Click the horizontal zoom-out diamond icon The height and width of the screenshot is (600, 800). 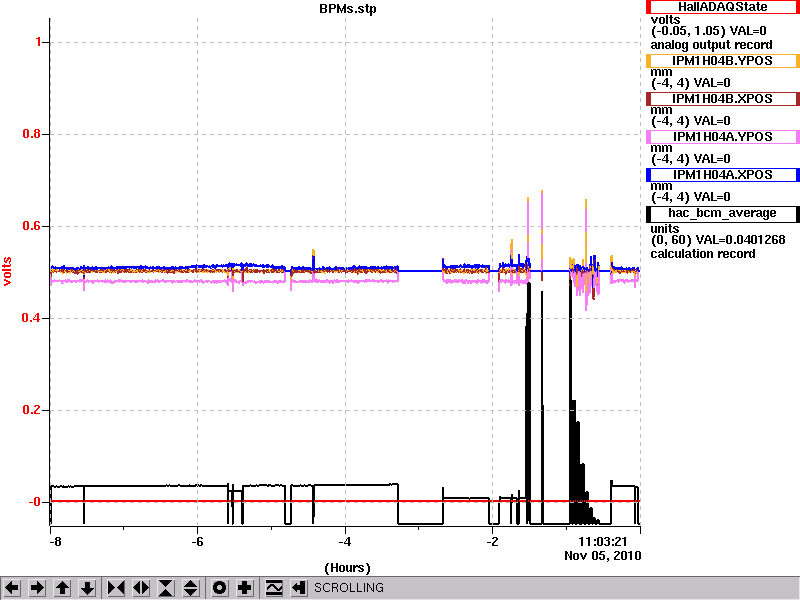[x=141, y=588]
